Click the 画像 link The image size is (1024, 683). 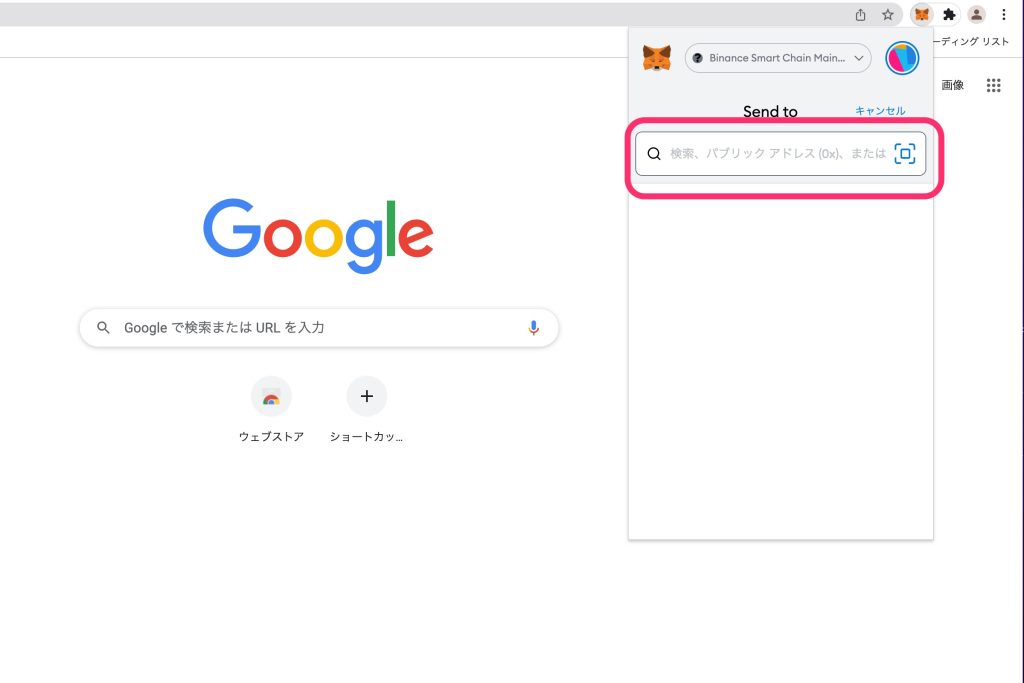953,86
